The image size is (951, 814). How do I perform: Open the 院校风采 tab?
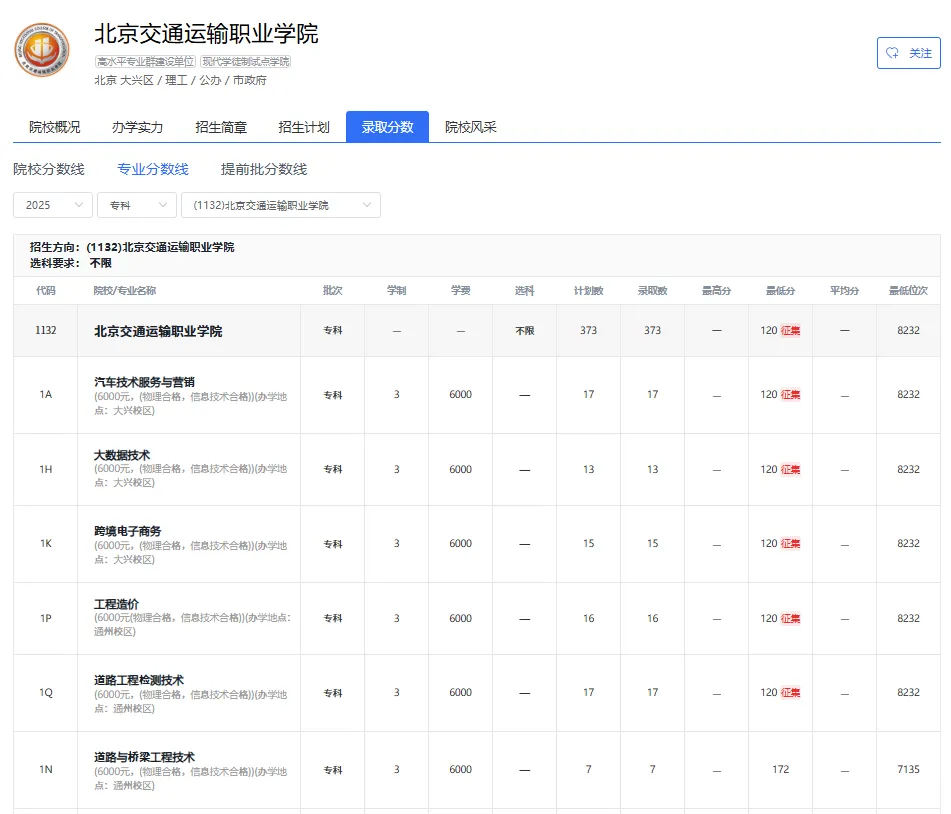click(x=471, y=127)
